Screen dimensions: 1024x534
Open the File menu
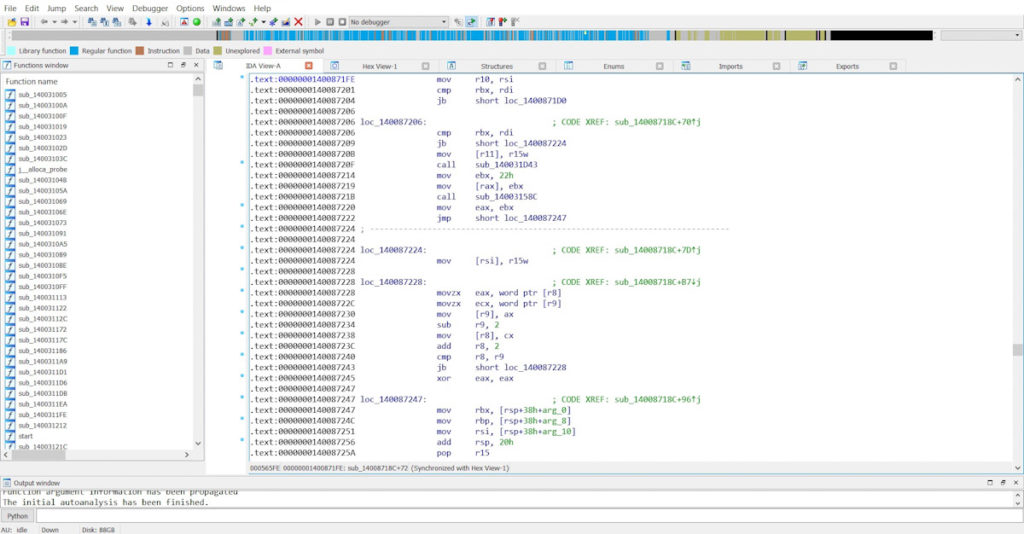click(10, 8)
